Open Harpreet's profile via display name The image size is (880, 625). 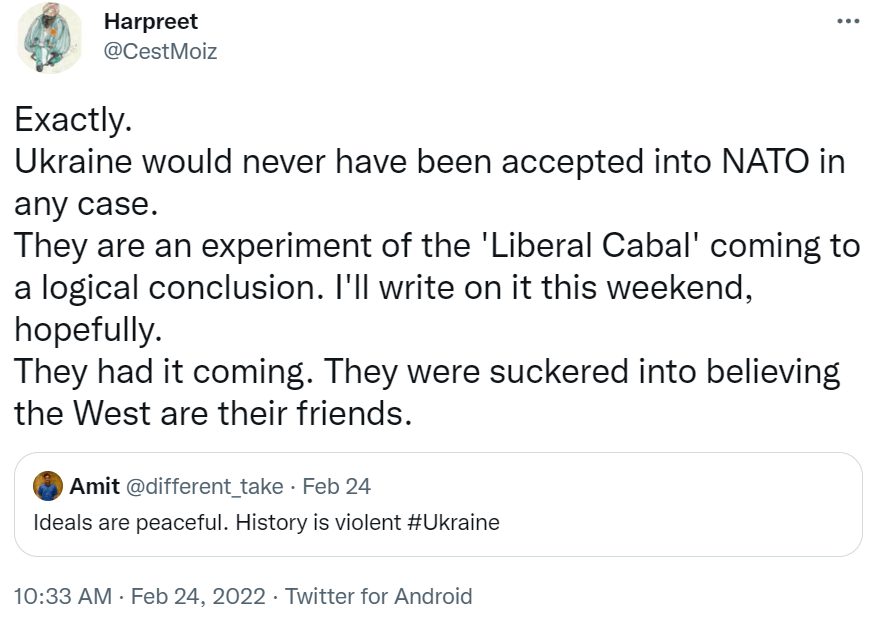150,22
